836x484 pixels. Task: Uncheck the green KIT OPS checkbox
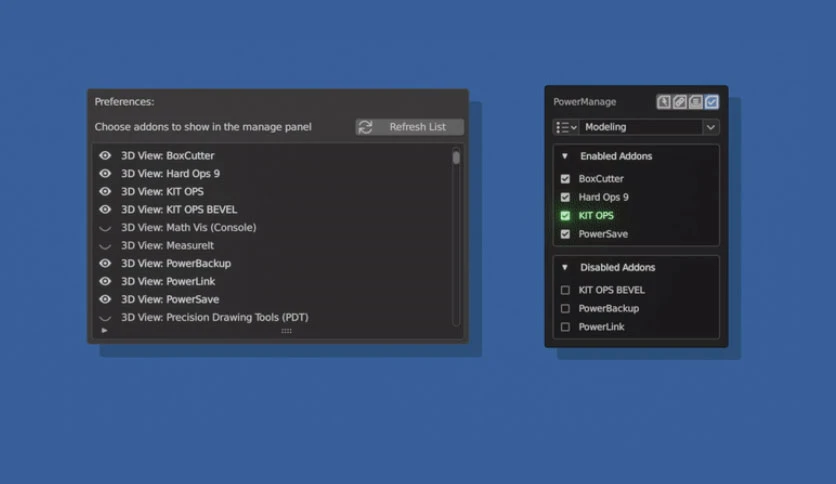pos(565,215)
